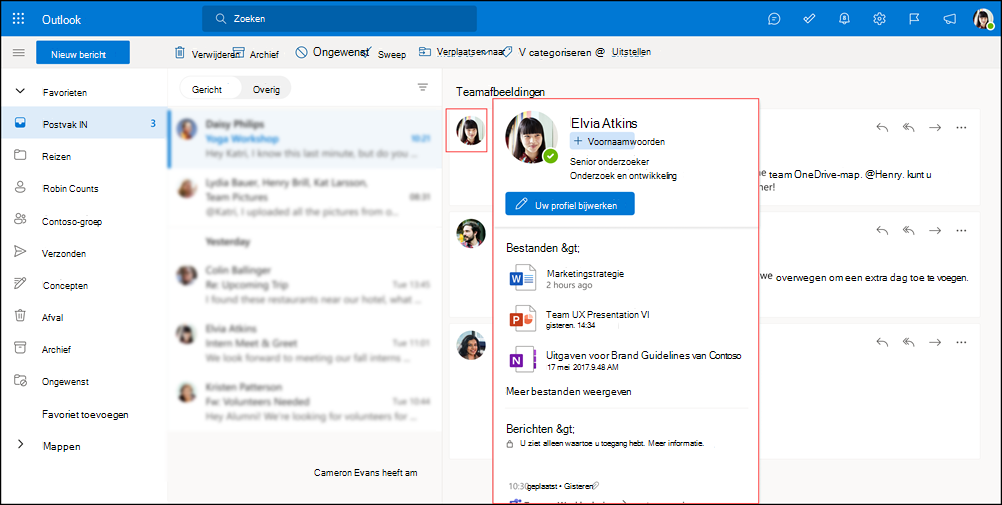Select Postvak IN folder
The height and width of the screenshot is (505, 1002).
[x=84, y=125]
